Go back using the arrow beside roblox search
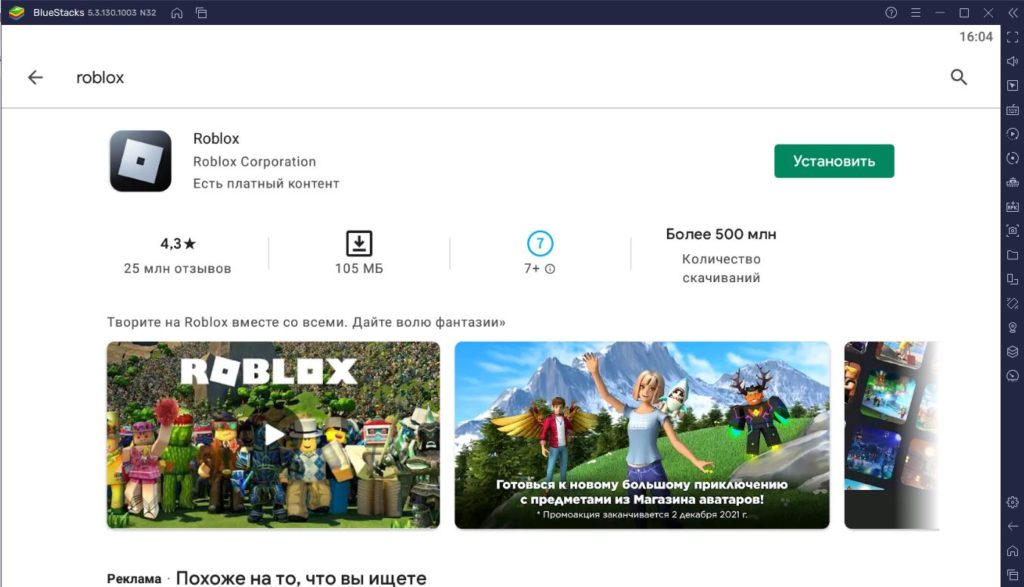 (35, 77)
